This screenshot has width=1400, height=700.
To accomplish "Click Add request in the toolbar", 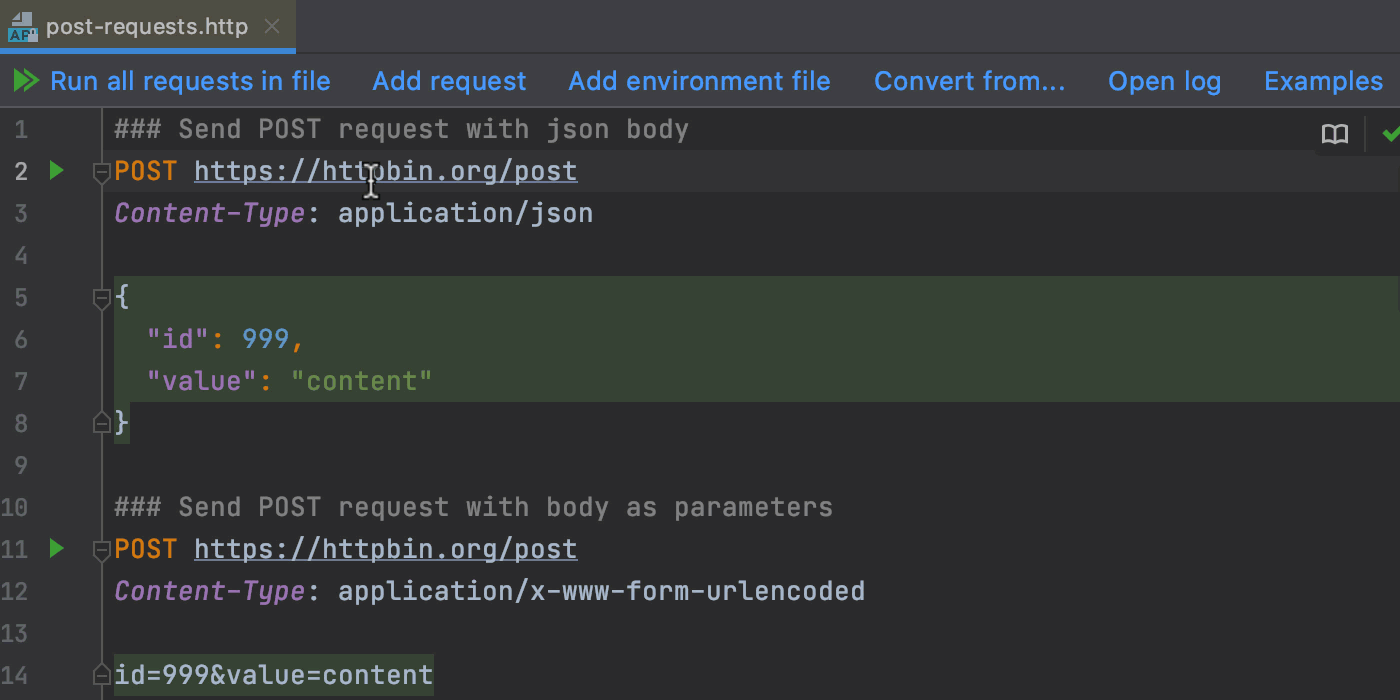I will coord(449,81).
